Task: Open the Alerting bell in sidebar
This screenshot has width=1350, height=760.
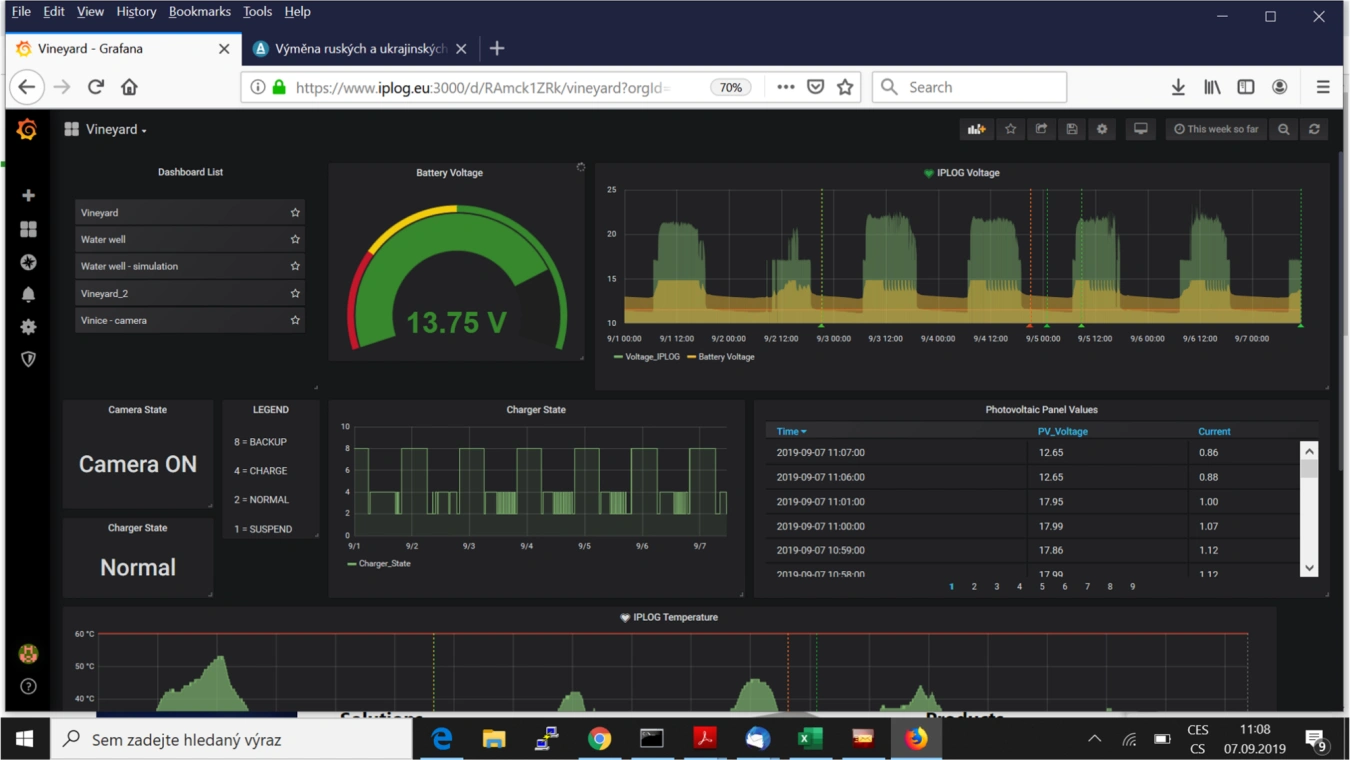Action: coord(28,294)
